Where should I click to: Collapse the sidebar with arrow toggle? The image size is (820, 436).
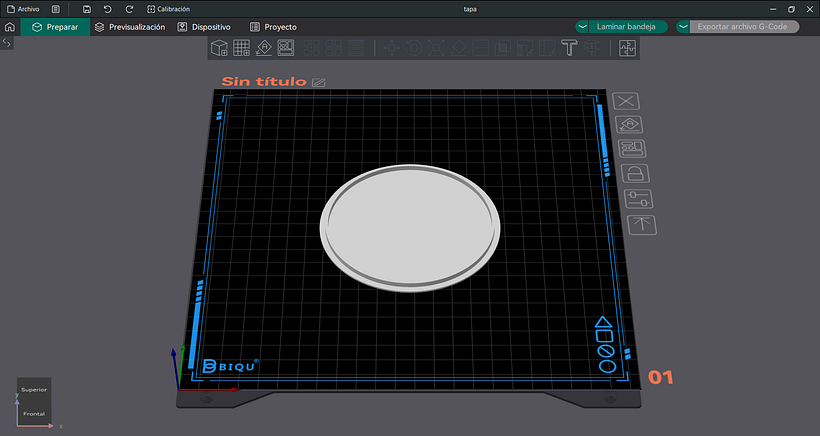point(7,43)
